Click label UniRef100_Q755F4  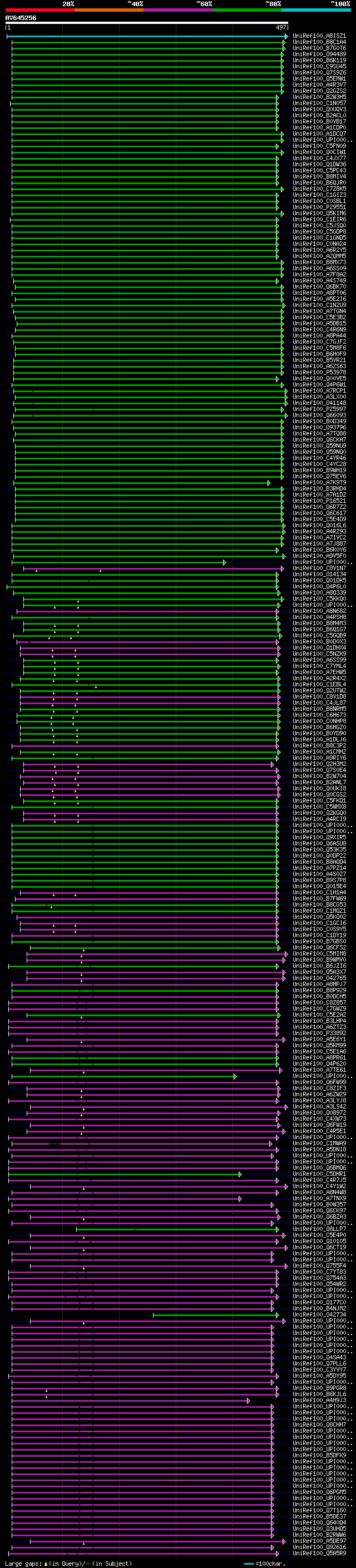(319, 1265)
